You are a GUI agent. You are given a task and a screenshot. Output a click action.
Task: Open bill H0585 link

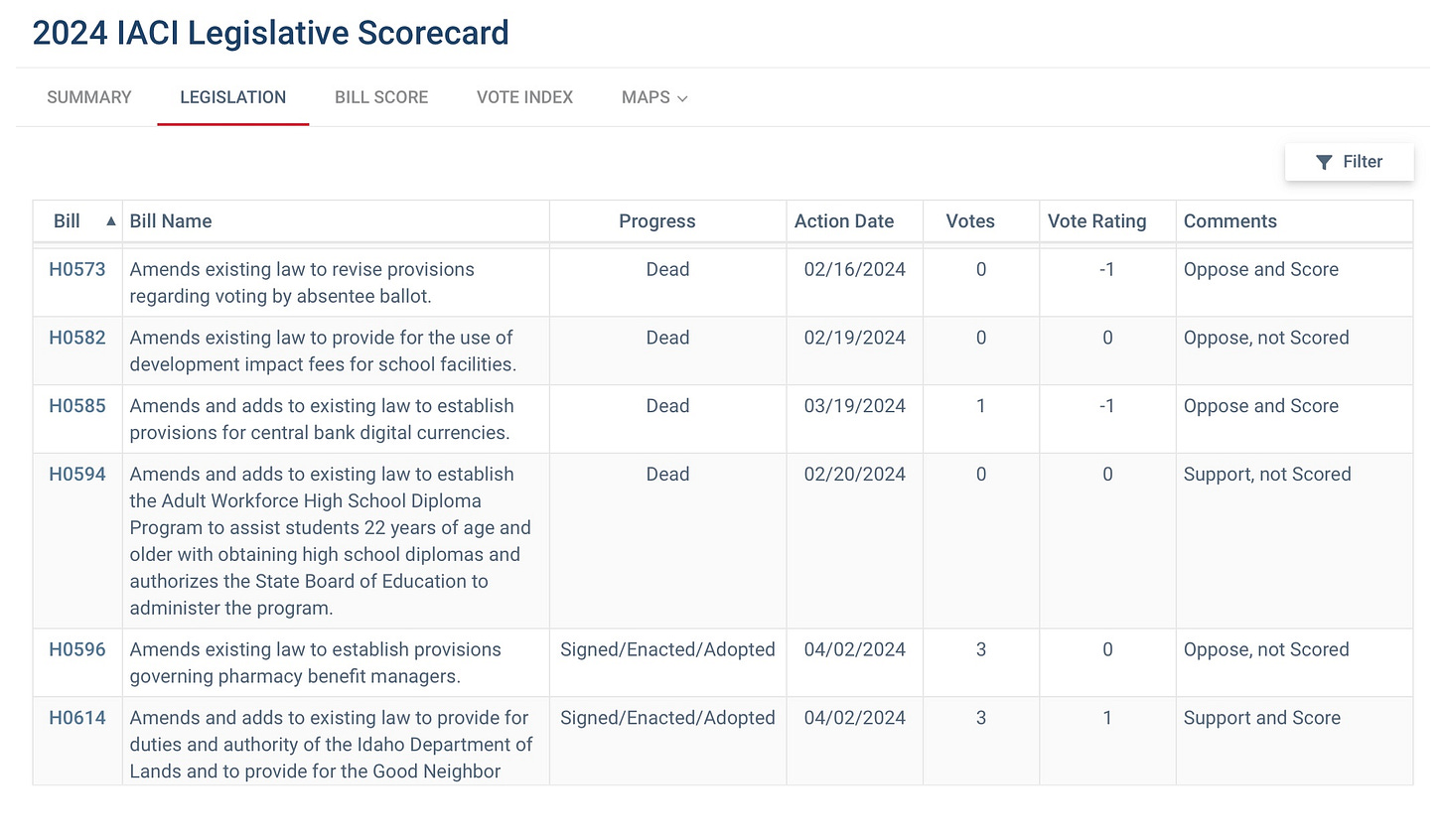point(77,406)
